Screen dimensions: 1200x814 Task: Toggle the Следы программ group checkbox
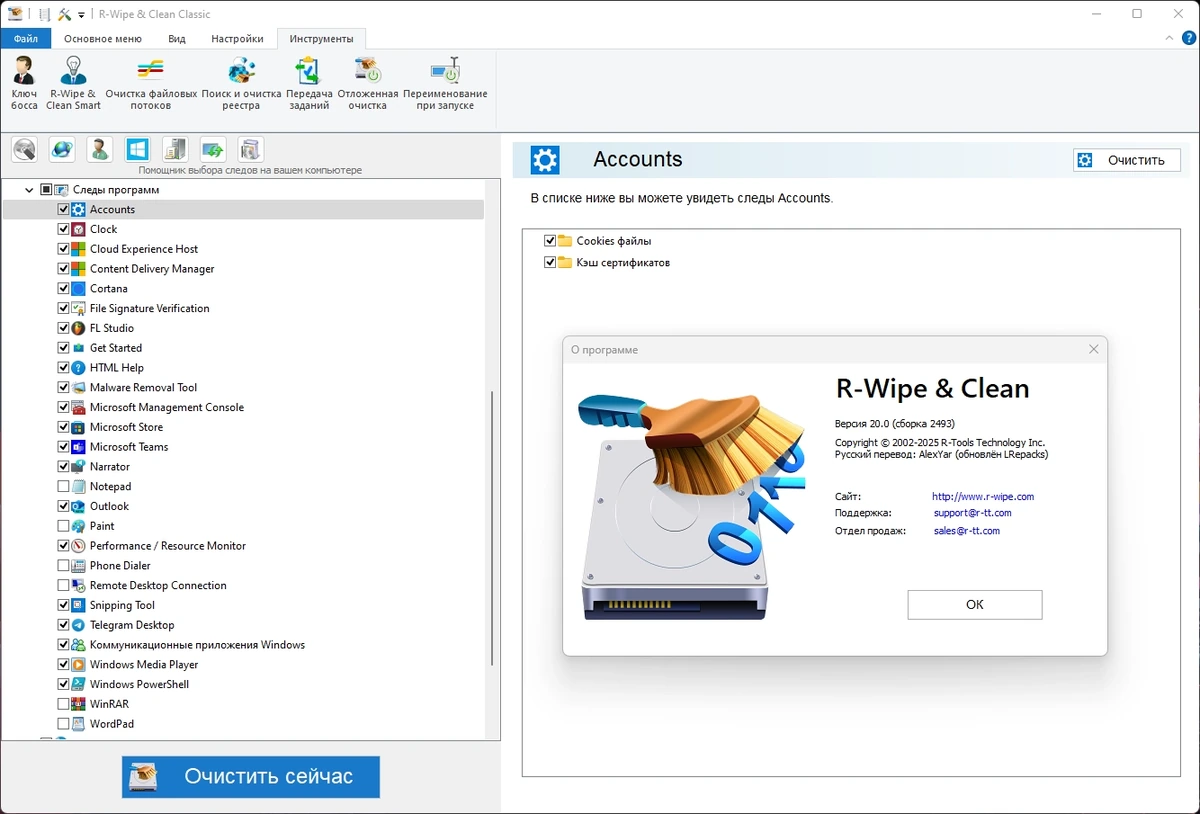pyautogui.click(x=46, y=189)
